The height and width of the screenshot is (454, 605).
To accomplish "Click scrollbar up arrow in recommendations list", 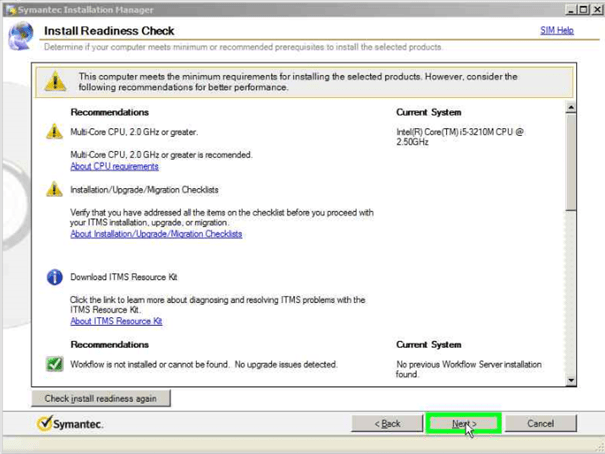I will [x=571, y=108].
